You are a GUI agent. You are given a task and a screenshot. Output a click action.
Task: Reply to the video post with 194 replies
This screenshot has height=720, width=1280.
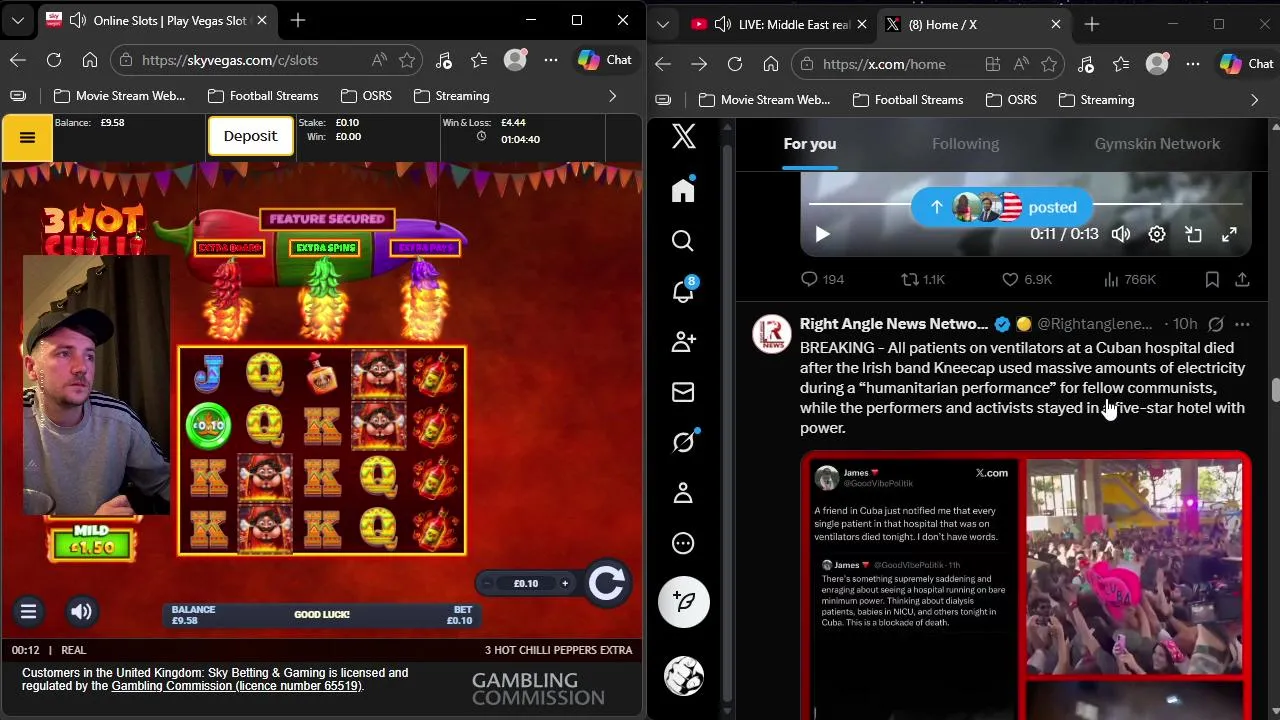point(822,280)
